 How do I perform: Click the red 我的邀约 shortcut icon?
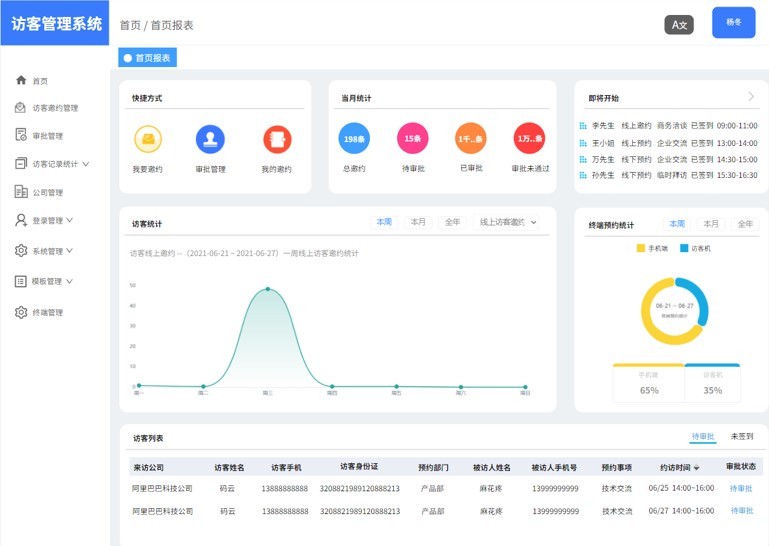[x=277, y=139]
